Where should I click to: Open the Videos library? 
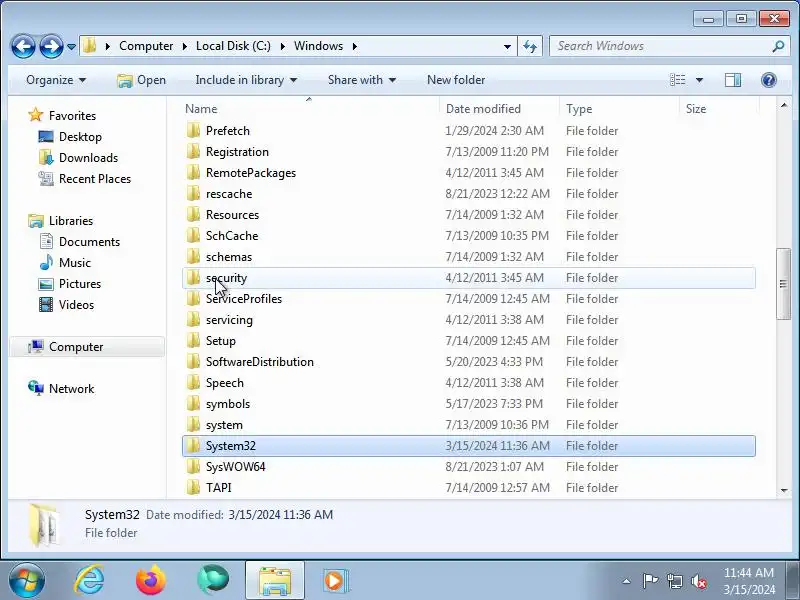point(76,305)
